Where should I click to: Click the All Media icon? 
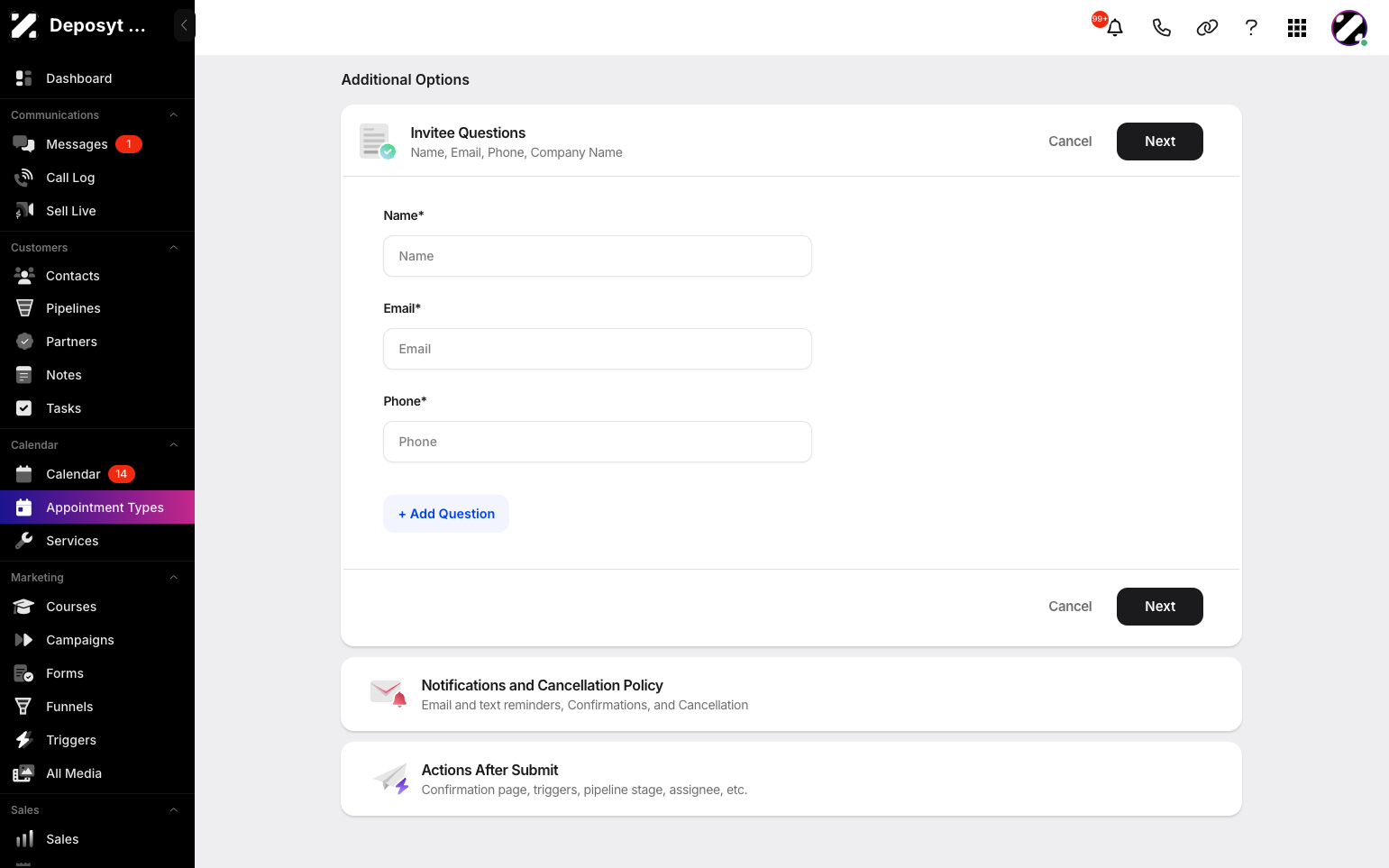tap(24, 773)
